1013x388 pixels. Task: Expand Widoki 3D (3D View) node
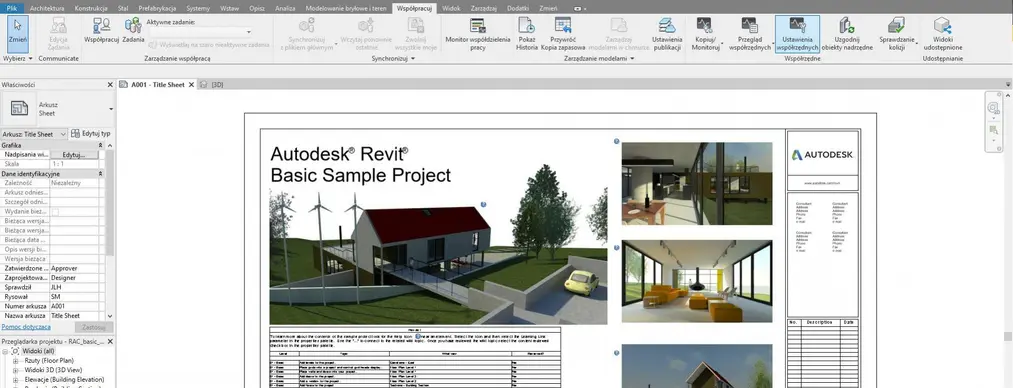point(15,370)
